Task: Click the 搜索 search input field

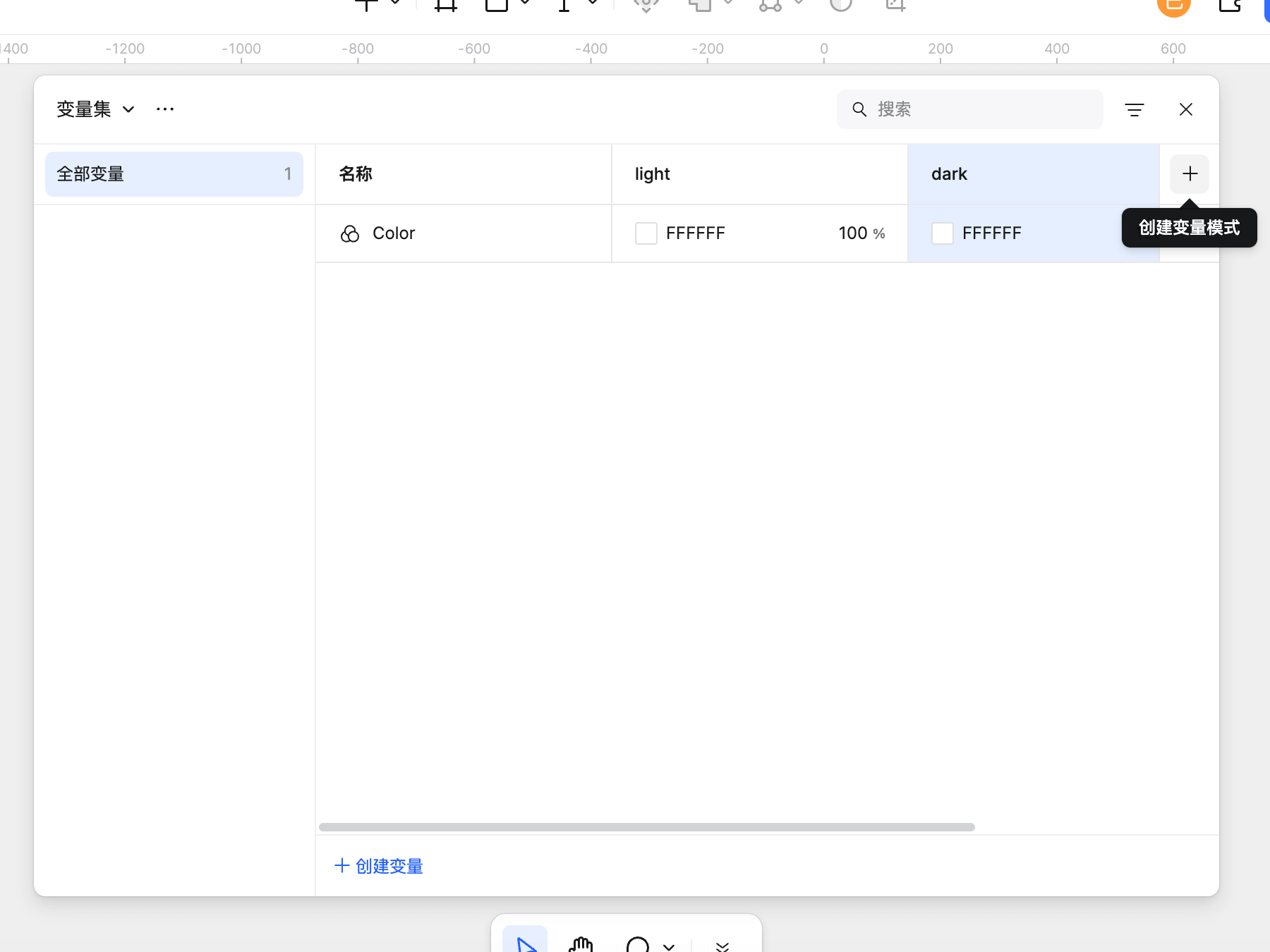Action: (969, 109)
